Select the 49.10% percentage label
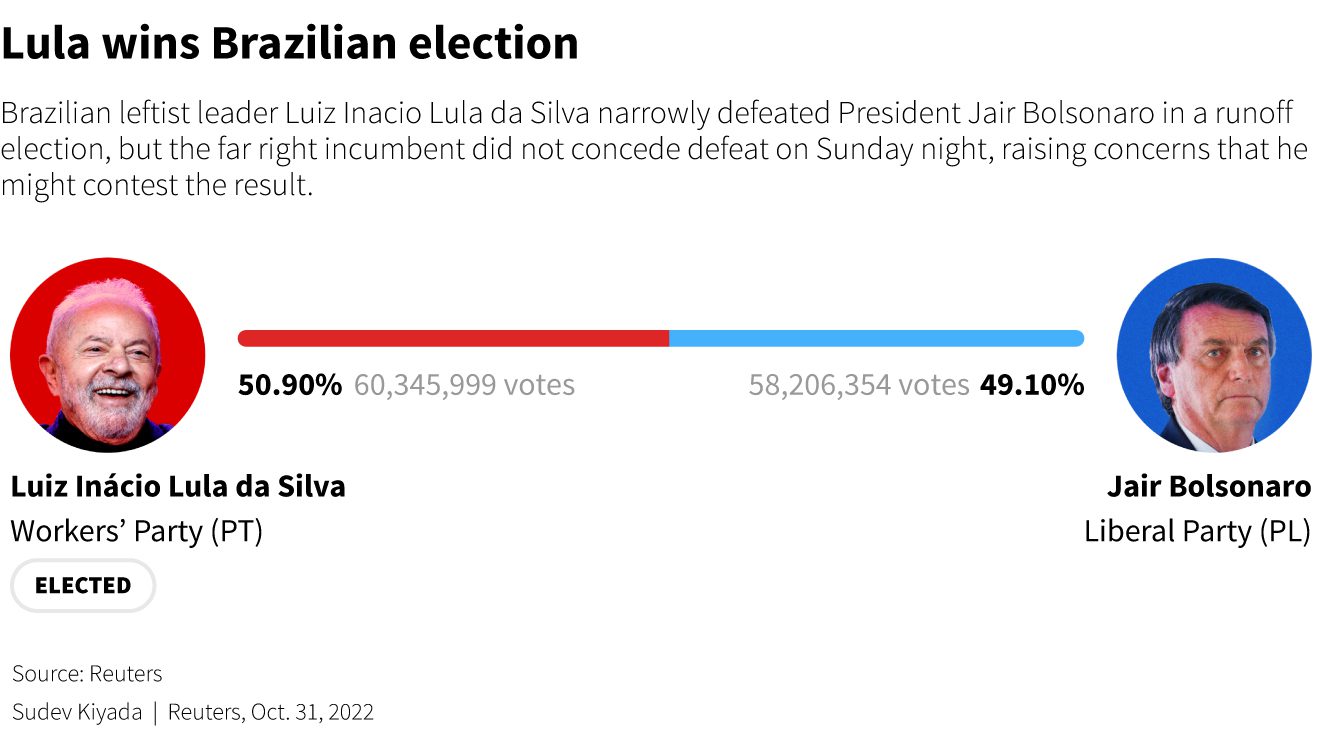The image size is (1320, 750). point(1032,385)
